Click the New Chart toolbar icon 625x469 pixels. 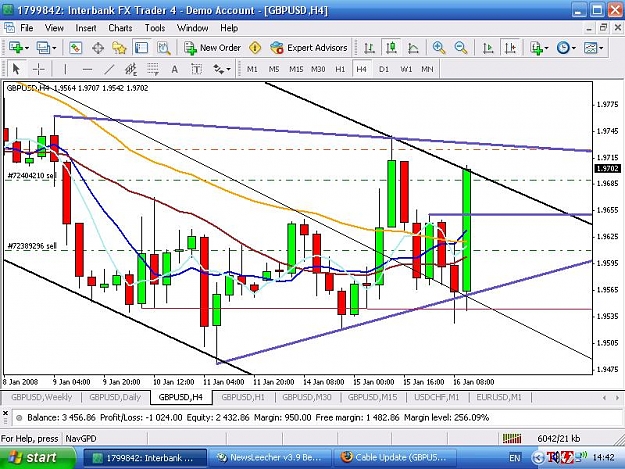point(16,48)
